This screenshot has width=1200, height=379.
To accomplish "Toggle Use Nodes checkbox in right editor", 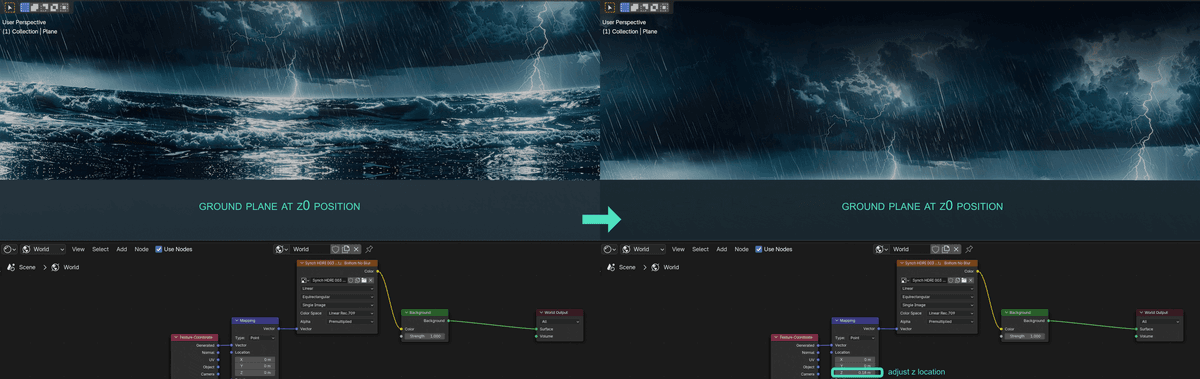I will pyautogui.click(x=758, y=249).
